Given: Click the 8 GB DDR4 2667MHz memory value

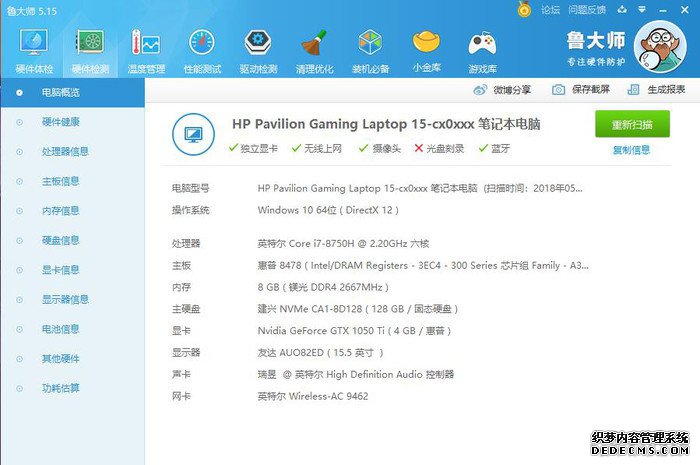Looking at the screenshot, I should pos(323,287).
